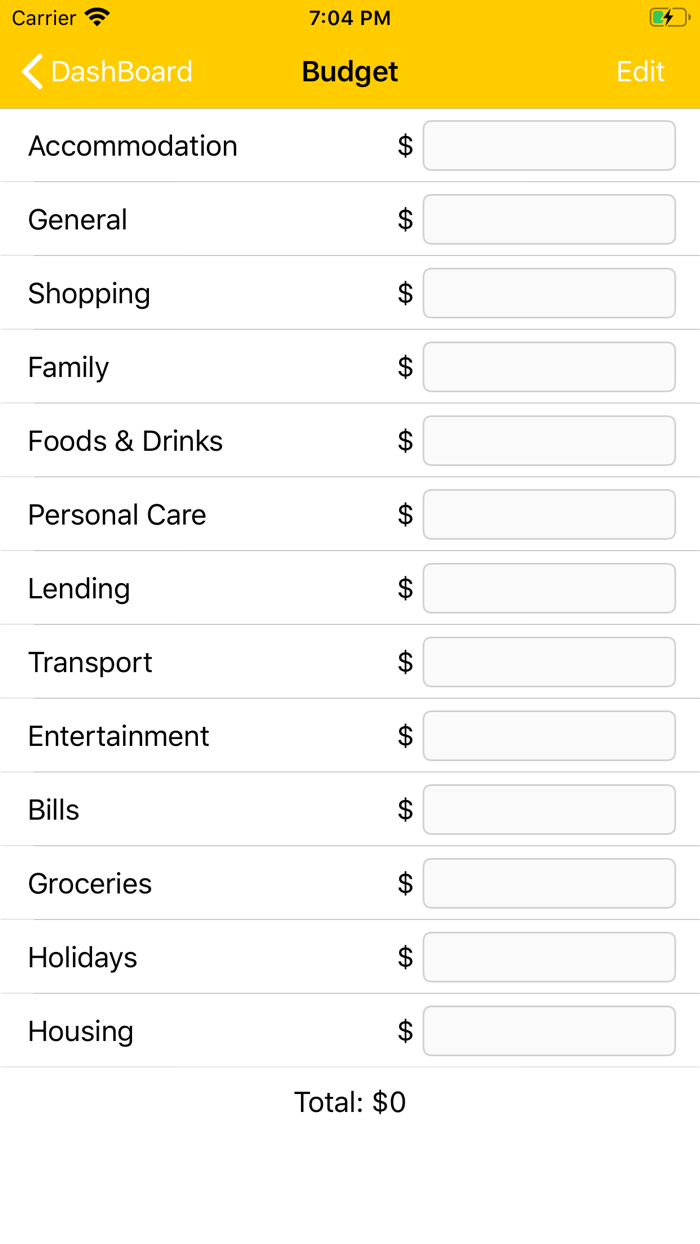Viewport: 700px width, 1244px height.
Task: Tap the back chevron icon
Action: [x=32, y=72]
